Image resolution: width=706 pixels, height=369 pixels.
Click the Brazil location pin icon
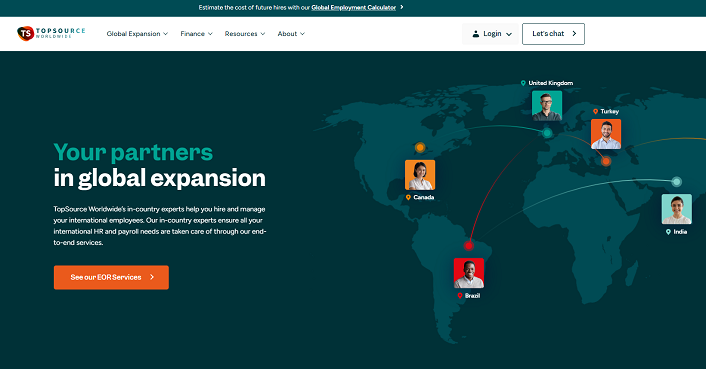(460, 296)
